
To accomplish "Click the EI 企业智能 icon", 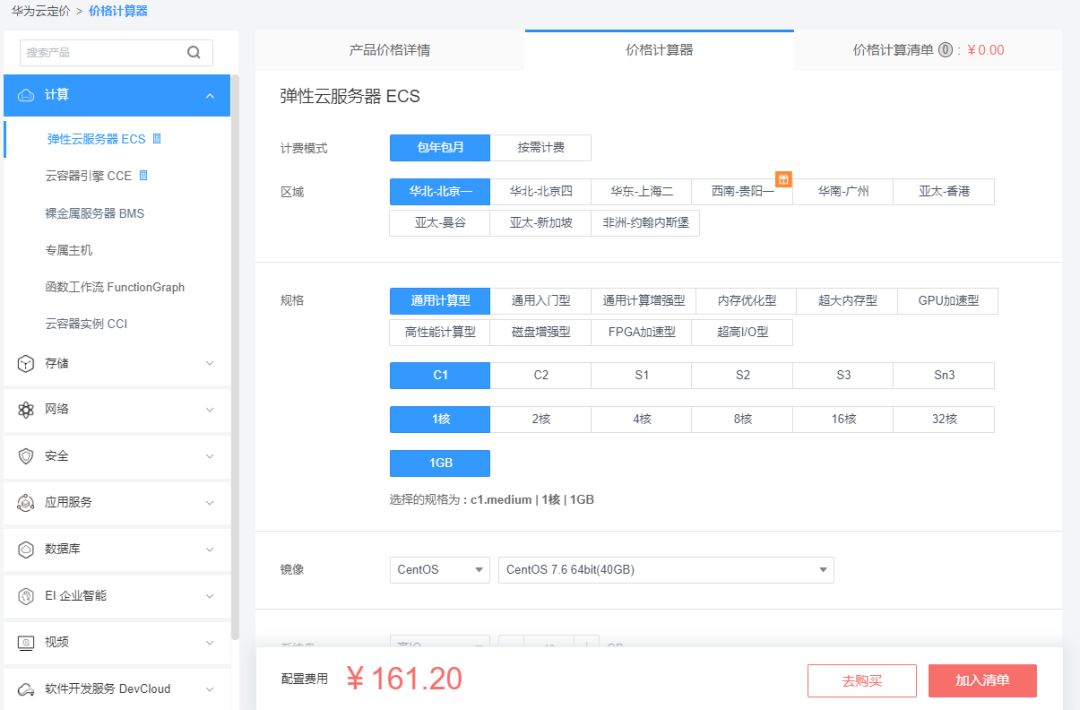I will point(25,596).
